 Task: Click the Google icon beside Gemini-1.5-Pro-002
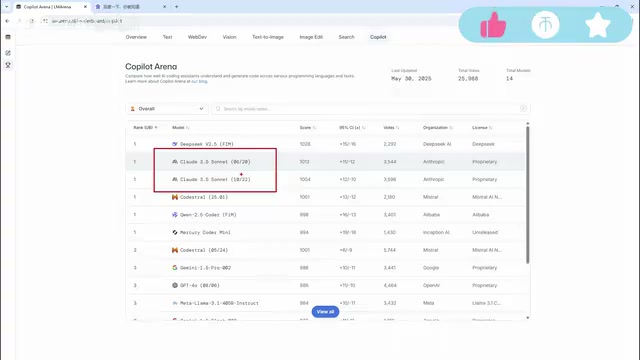175,268
